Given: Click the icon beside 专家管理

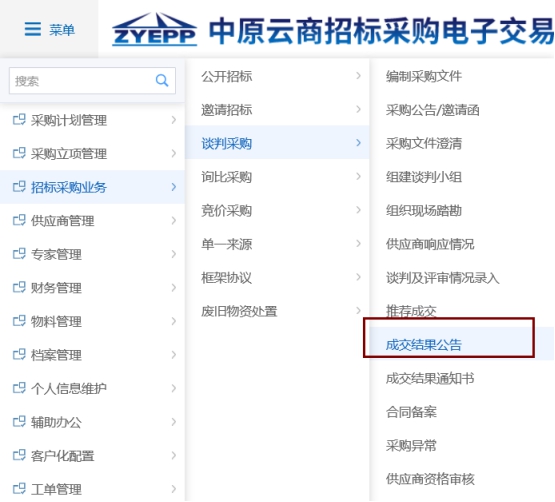Looking at the screenshot, I should click(19, 254).
